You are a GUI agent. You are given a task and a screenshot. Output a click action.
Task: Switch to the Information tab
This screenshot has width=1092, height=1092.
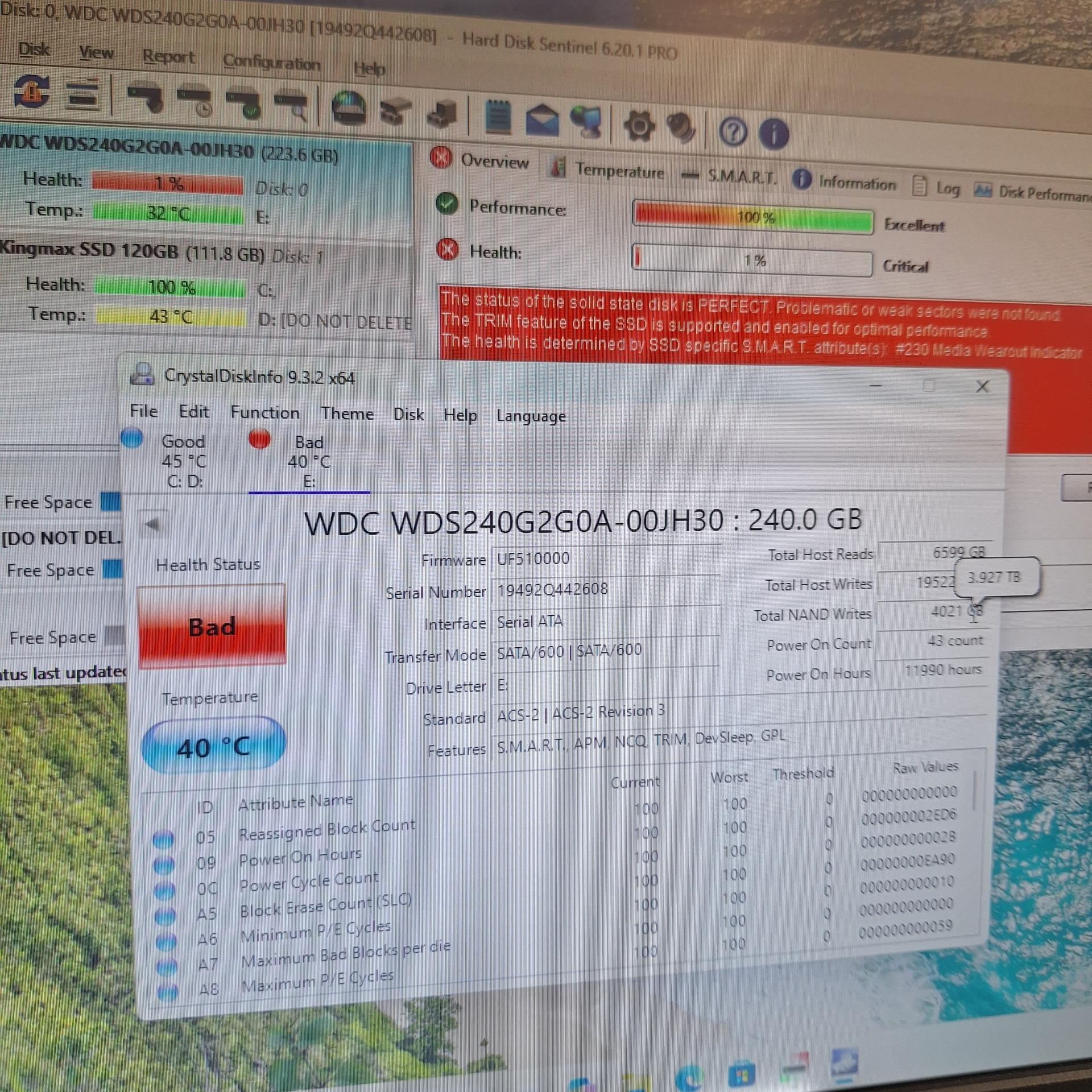[x=845, y=182]
